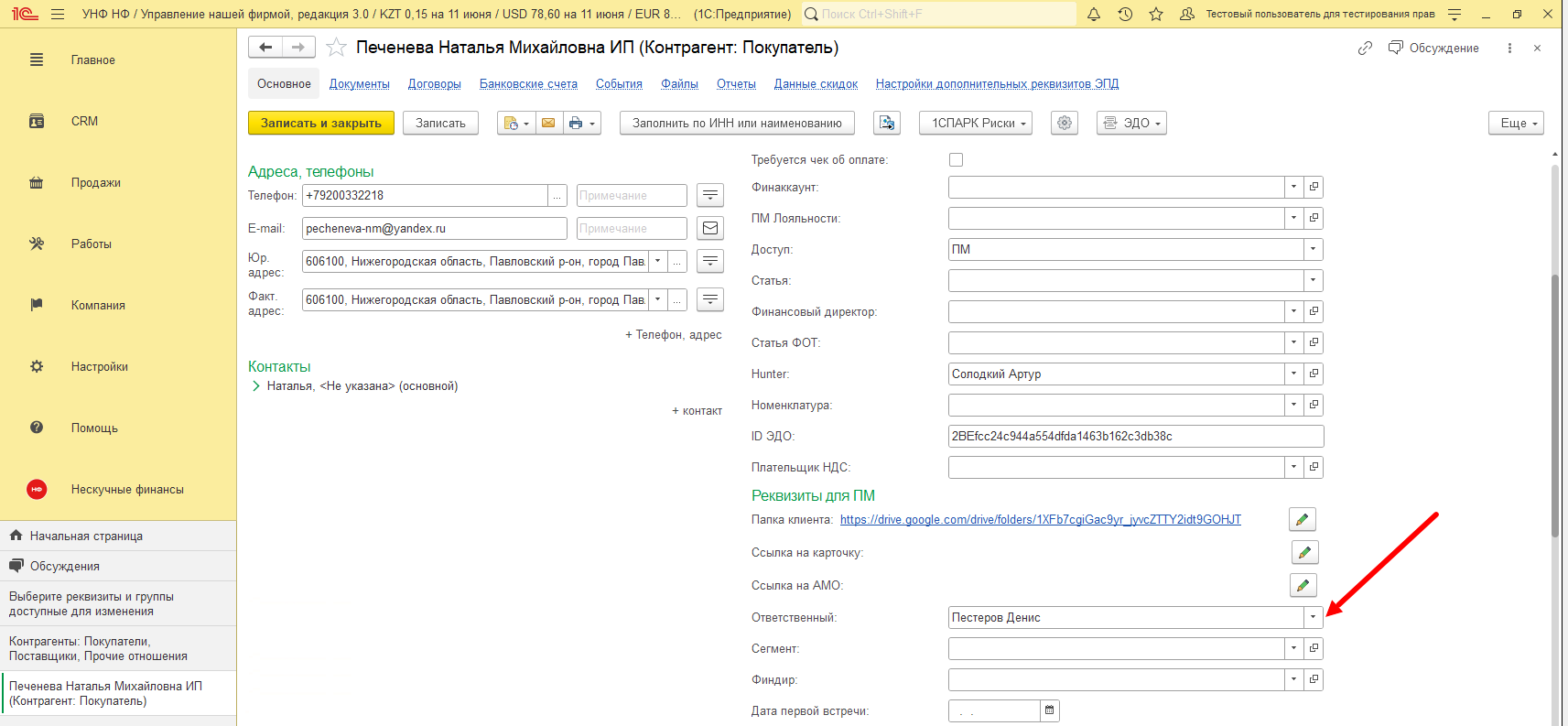Image resolution: width=1568 pixels, height=726 pixels.
Task: Open calendar for Дата первой встречи
Action: click(1050, 710)
